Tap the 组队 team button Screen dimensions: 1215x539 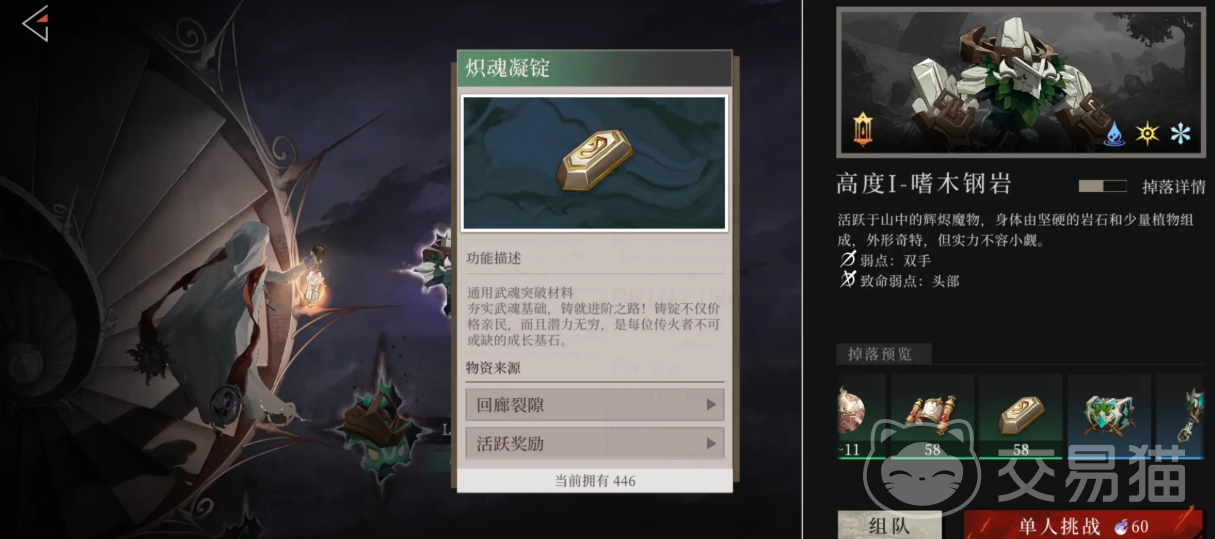pyautogui.click(x=890, y=525)
